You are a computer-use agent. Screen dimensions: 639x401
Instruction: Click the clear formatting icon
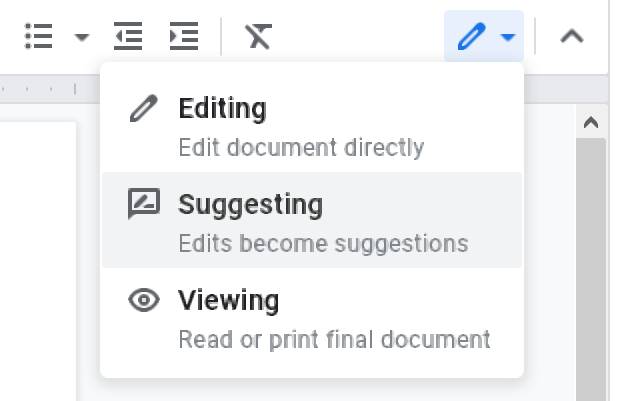click(x=258, y=37)
